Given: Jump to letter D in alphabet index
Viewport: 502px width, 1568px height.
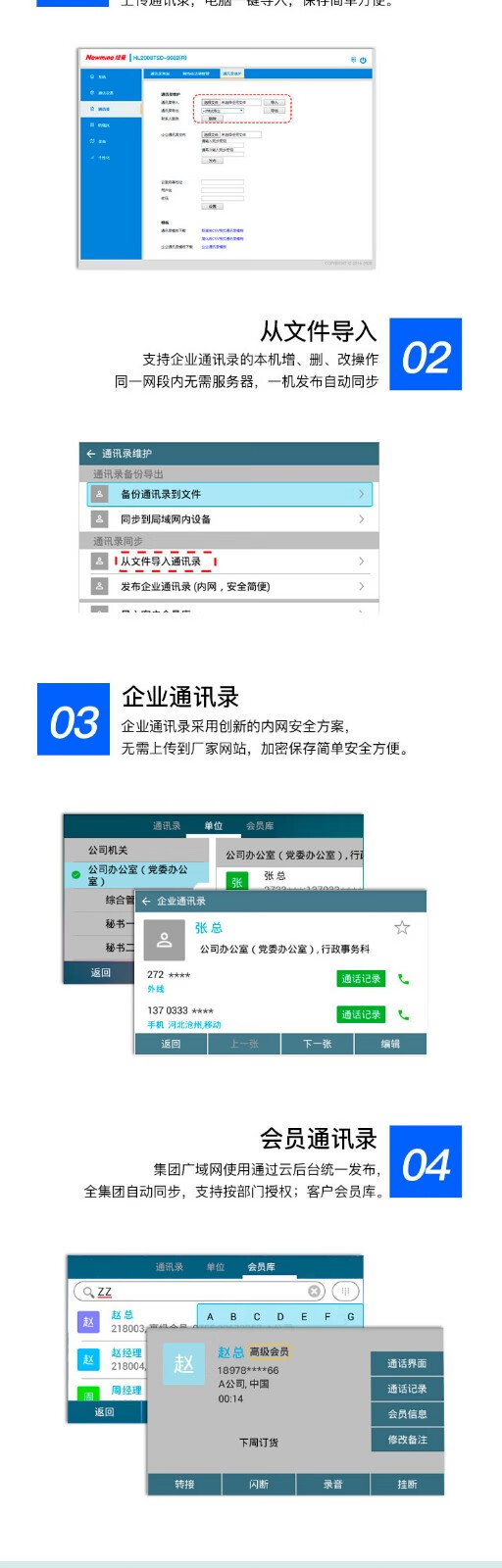Looking at the screenshot, I should click(280, 1317).
